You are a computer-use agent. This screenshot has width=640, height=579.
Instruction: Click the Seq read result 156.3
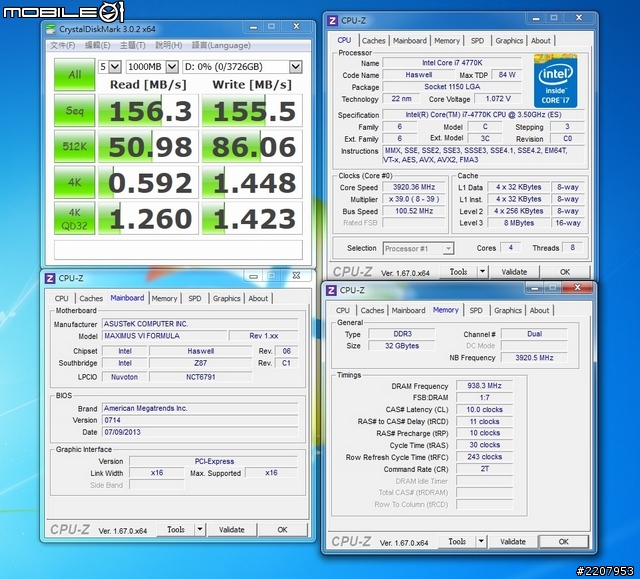pyautogui.click(x=149, y=111)
